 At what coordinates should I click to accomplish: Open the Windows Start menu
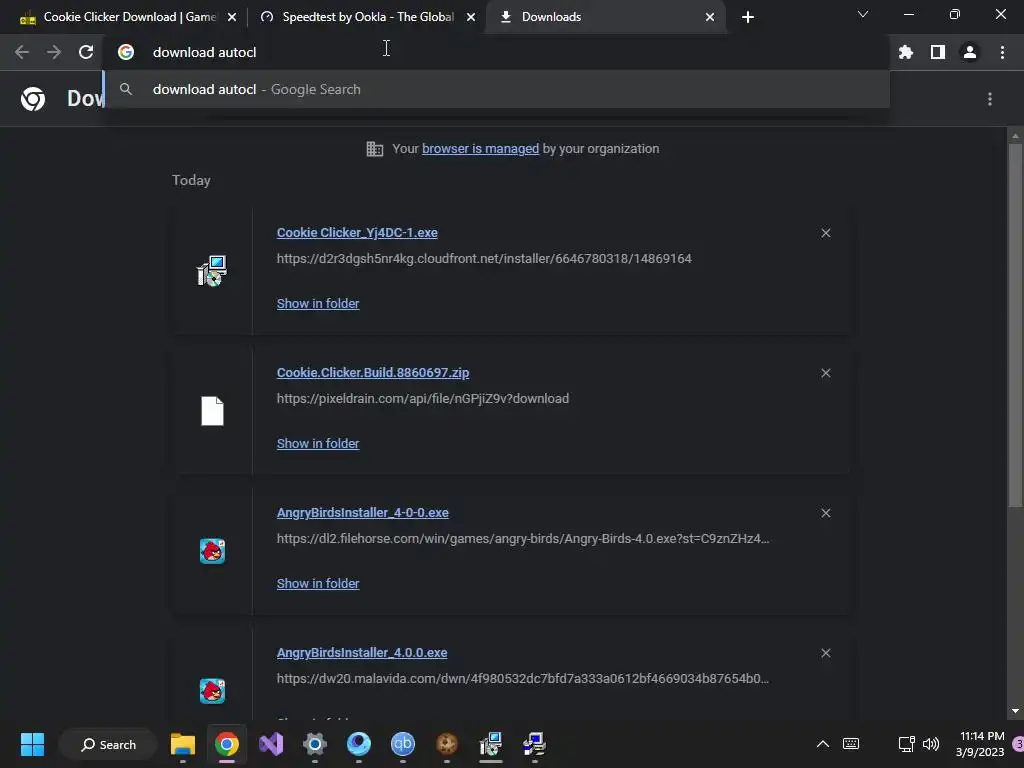pos(32,744)
